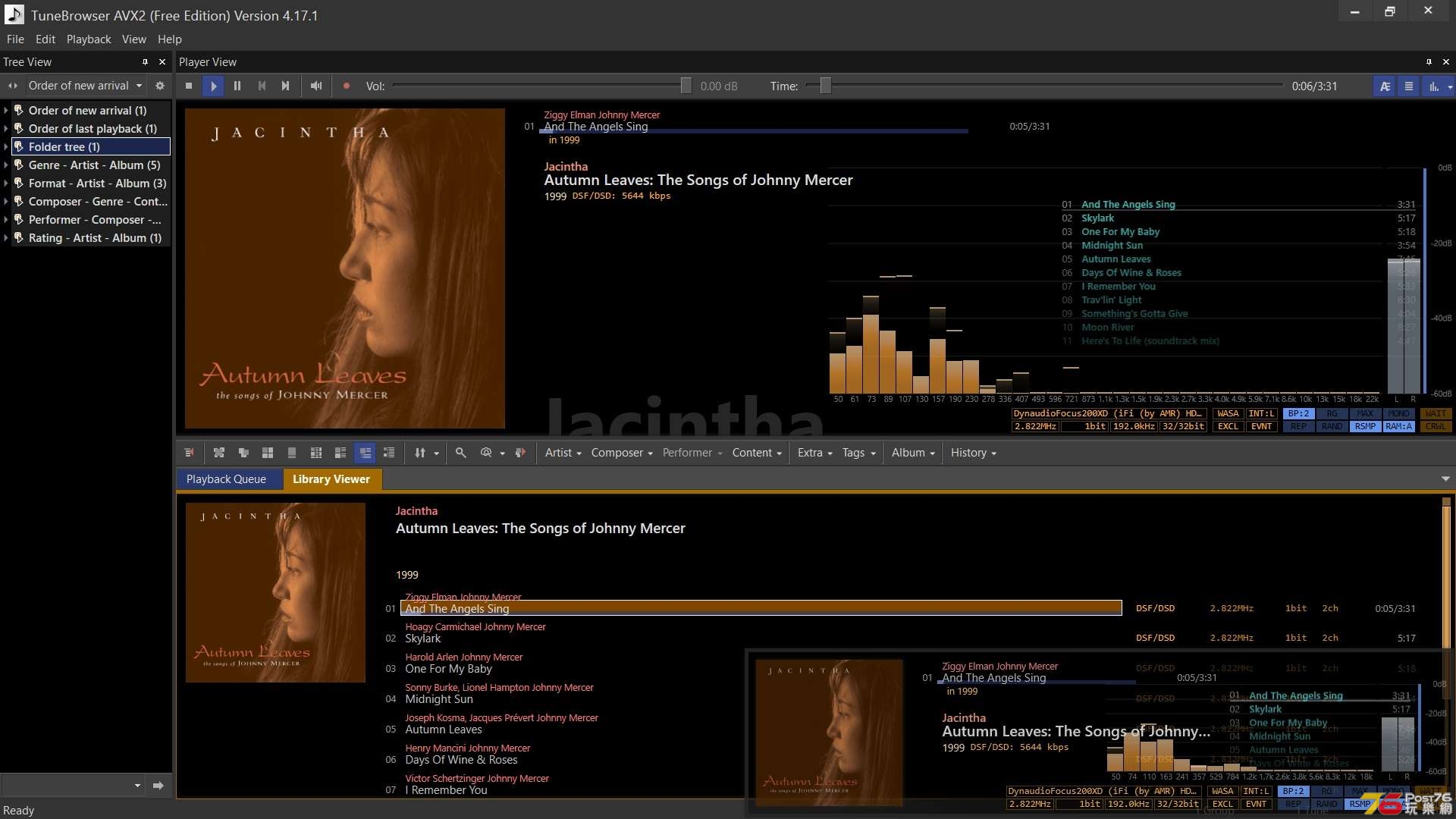Click the grid view layout icon in toolbar
The width and height of the screenshot is (1456, 819).
pyautogui.click(x=267, y=452)
